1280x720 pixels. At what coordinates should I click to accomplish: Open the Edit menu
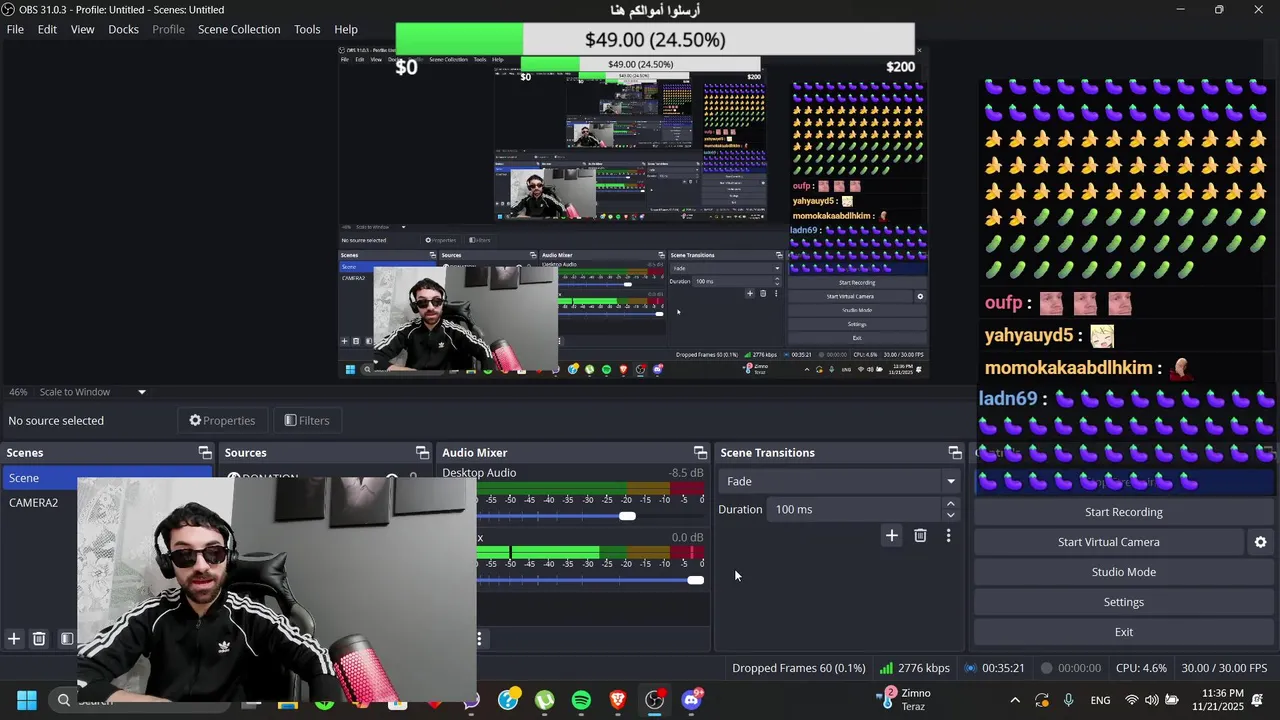click(x=47, y=29)
